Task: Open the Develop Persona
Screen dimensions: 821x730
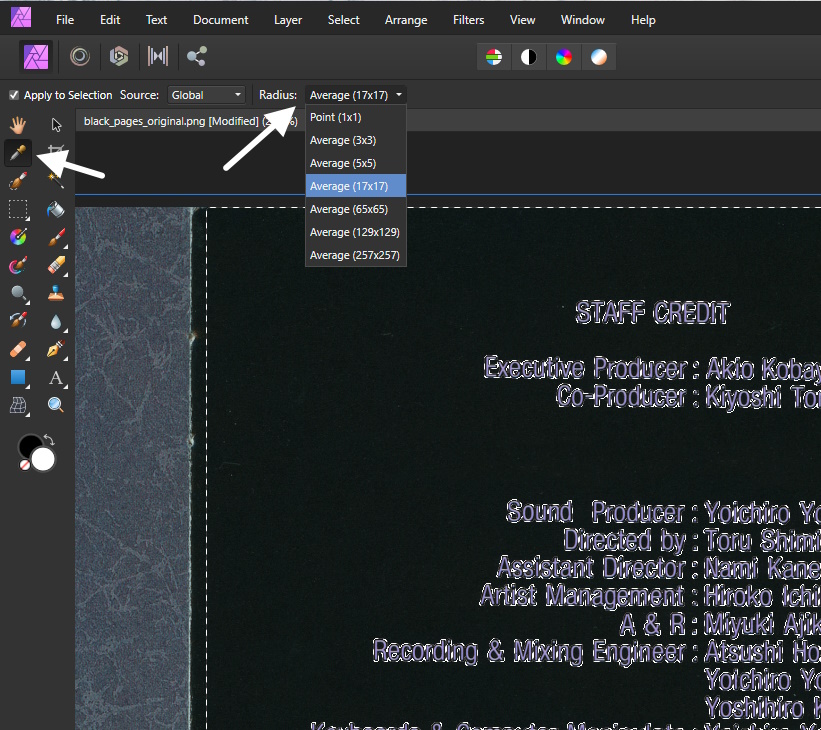Action: (119, 57)
